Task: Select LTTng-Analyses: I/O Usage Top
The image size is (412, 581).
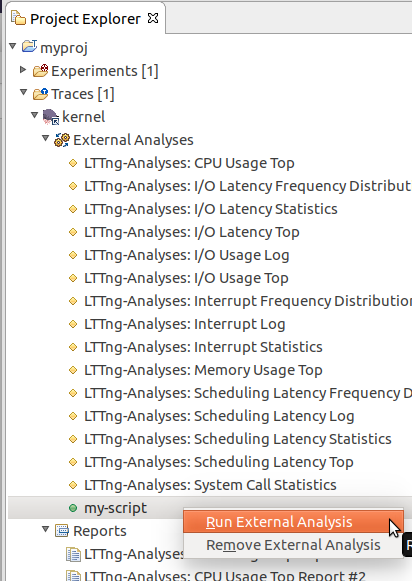Action: pyautogui.click(x=186, y=278)
